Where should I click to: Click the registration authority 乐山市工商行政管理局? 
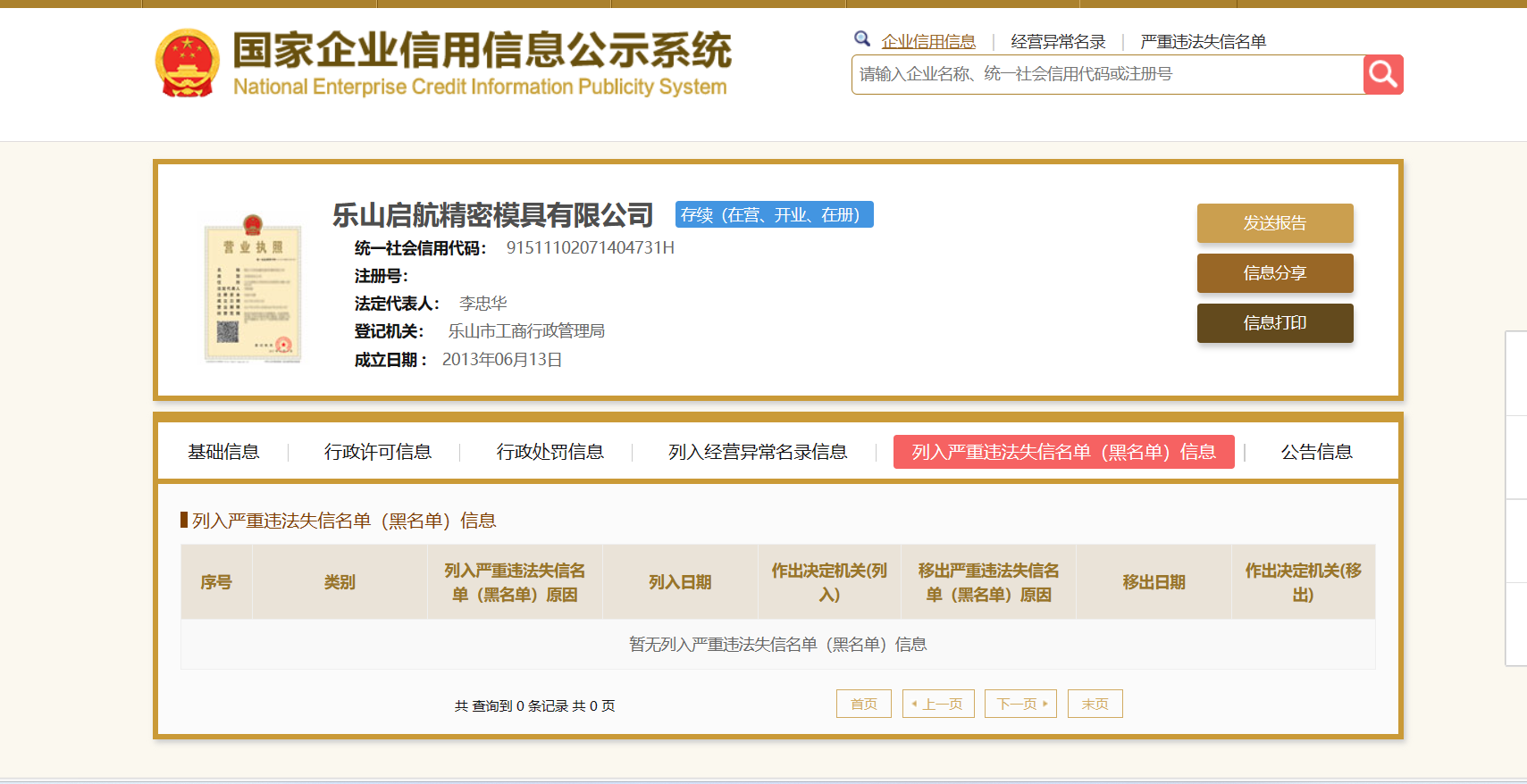[526, 331]
